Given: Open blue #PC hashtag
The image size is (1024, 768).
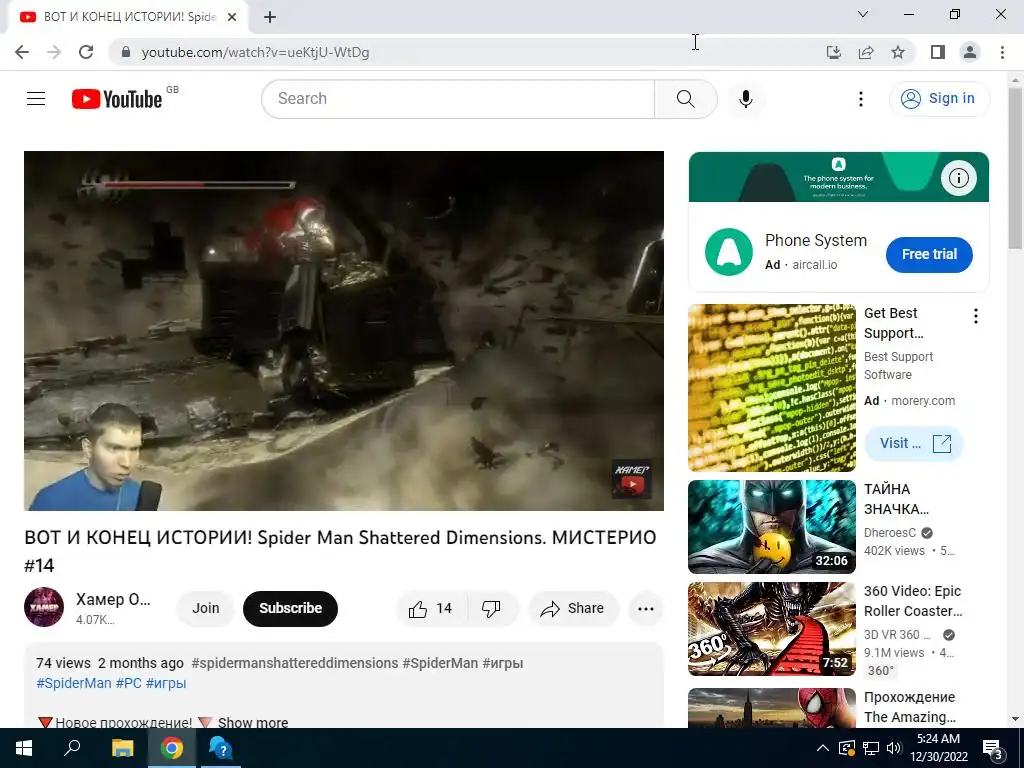Looking at the screenshot, I should pyautogui.click(x=129, y=683).
